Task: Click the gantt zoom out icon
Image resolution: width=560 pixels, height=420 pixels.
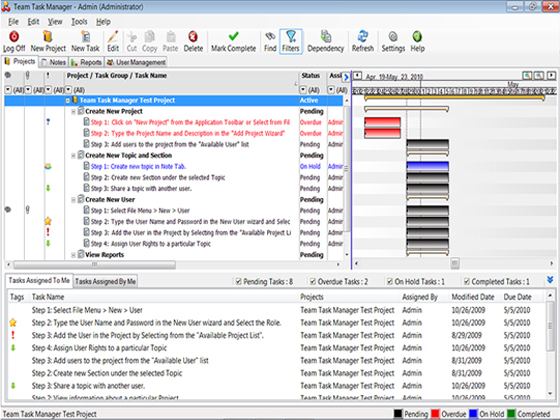Action: (x=539, y=76)
